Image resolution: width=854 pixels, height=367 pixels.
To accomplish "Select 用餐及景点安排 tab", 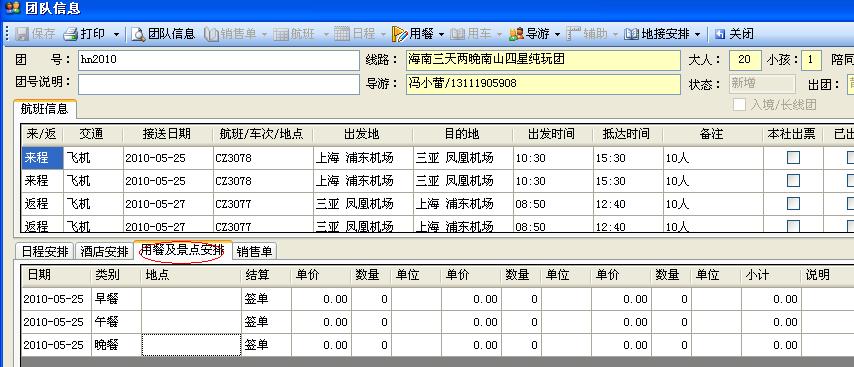I will coord(182,250).
